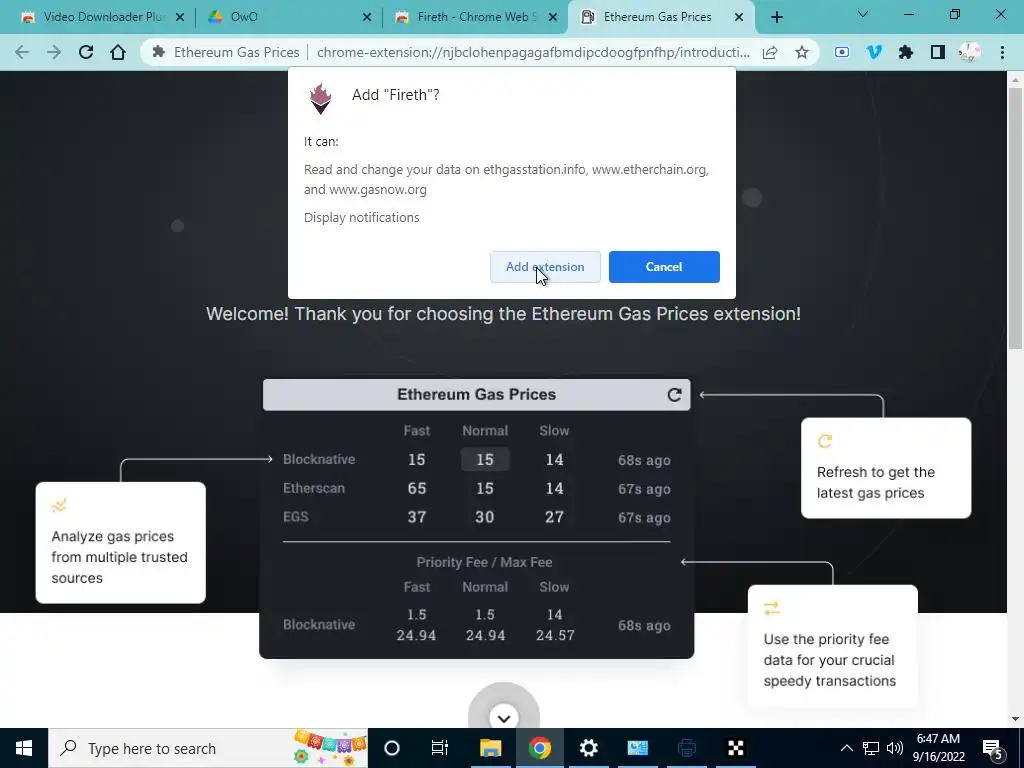This screenshot has width=1024, height=768.
Task: Click the page vertical scrollbar thumb
Action: tap(1015, 219)
